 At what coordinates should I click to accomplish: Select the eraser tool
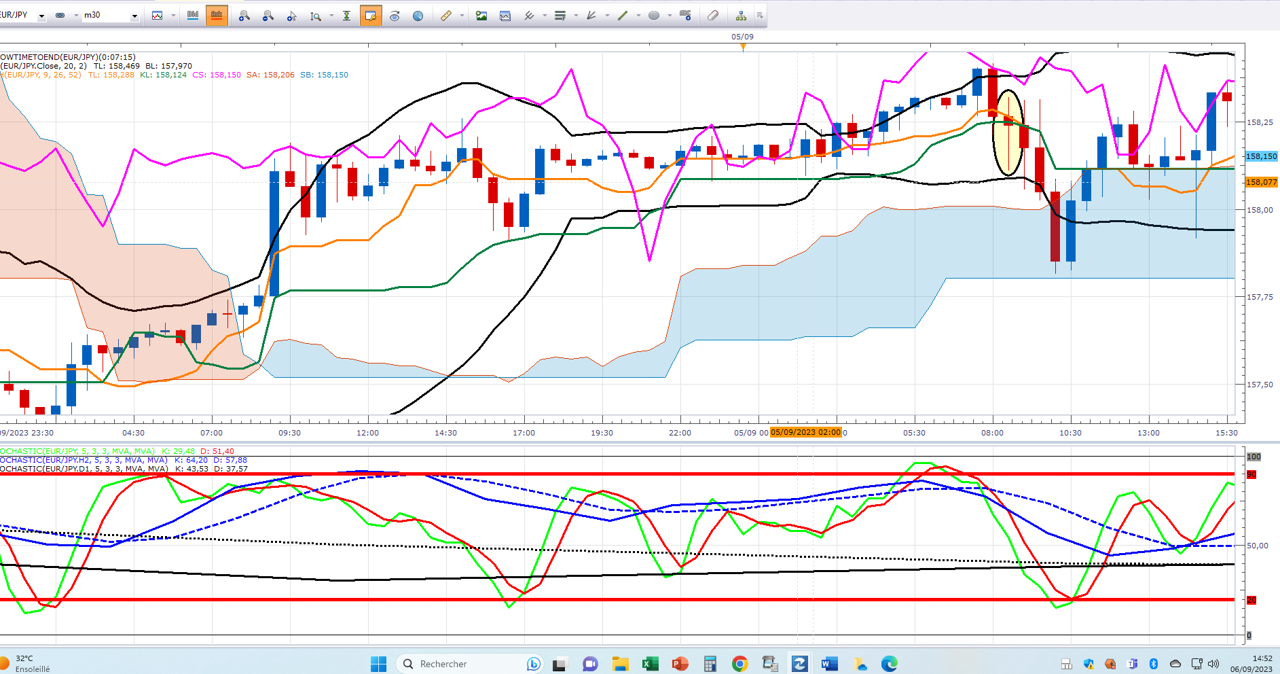(713, 16)
